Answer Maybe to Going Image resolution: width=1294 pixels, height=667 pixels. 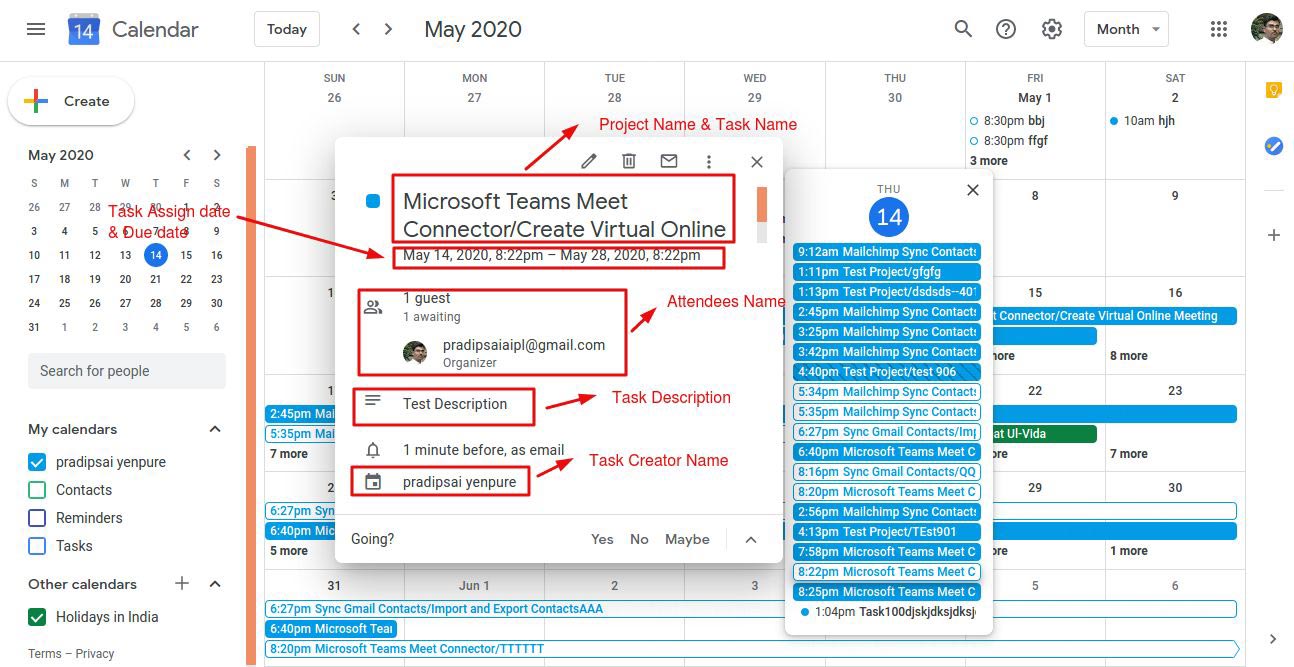pos(687,539)
